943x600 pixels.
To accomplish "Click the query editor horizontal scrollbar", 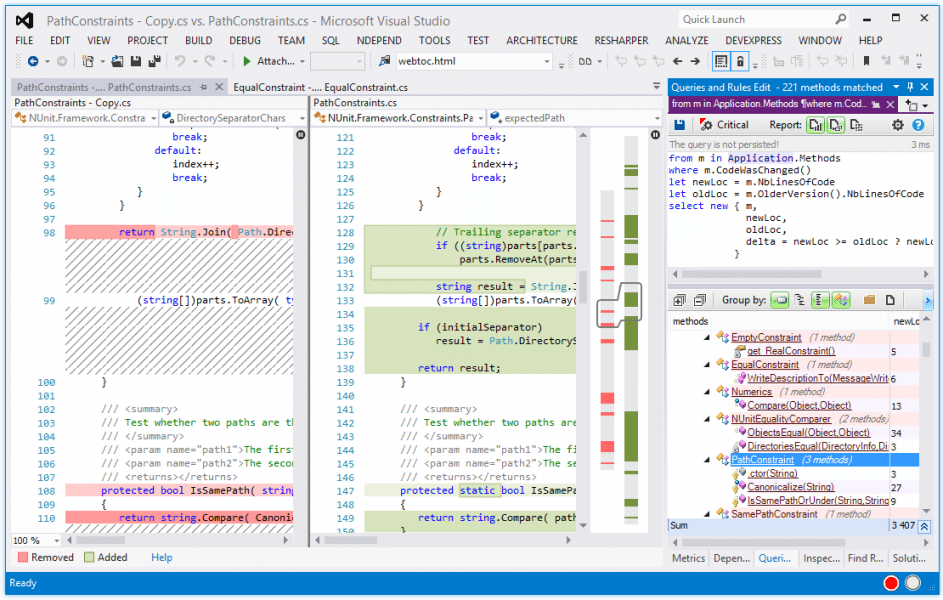I will pos(752,274).
